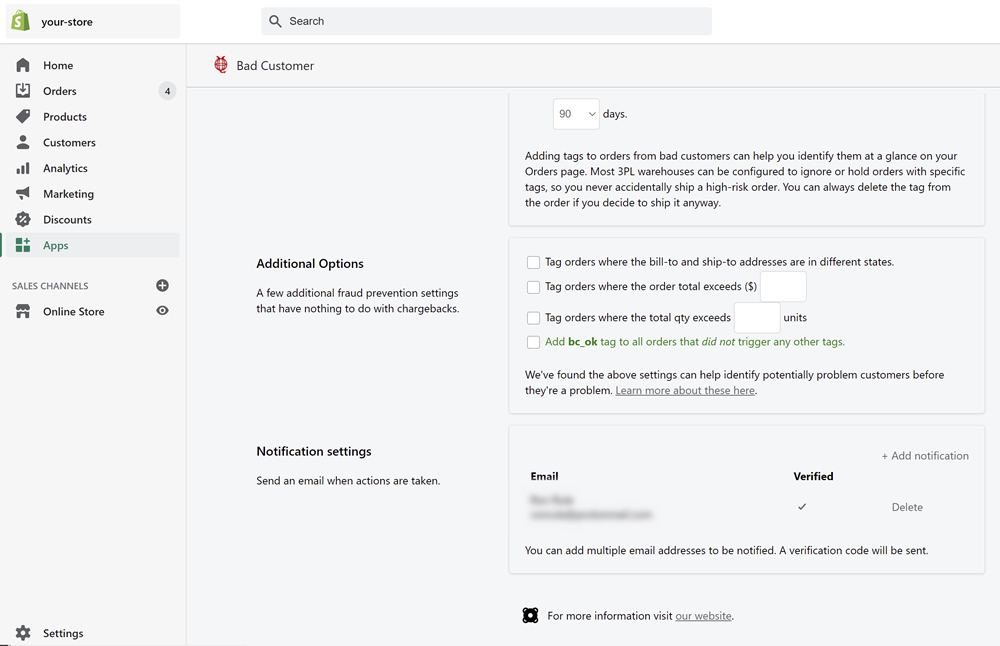Visit 'our website' link
The height and width of the screenshot is (646, 1000).
(703, 616)
